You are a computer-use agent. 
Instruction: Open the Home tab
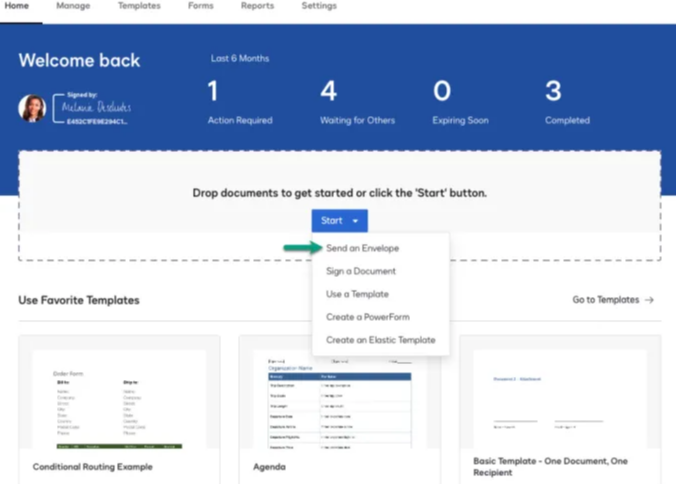[17, 6]
